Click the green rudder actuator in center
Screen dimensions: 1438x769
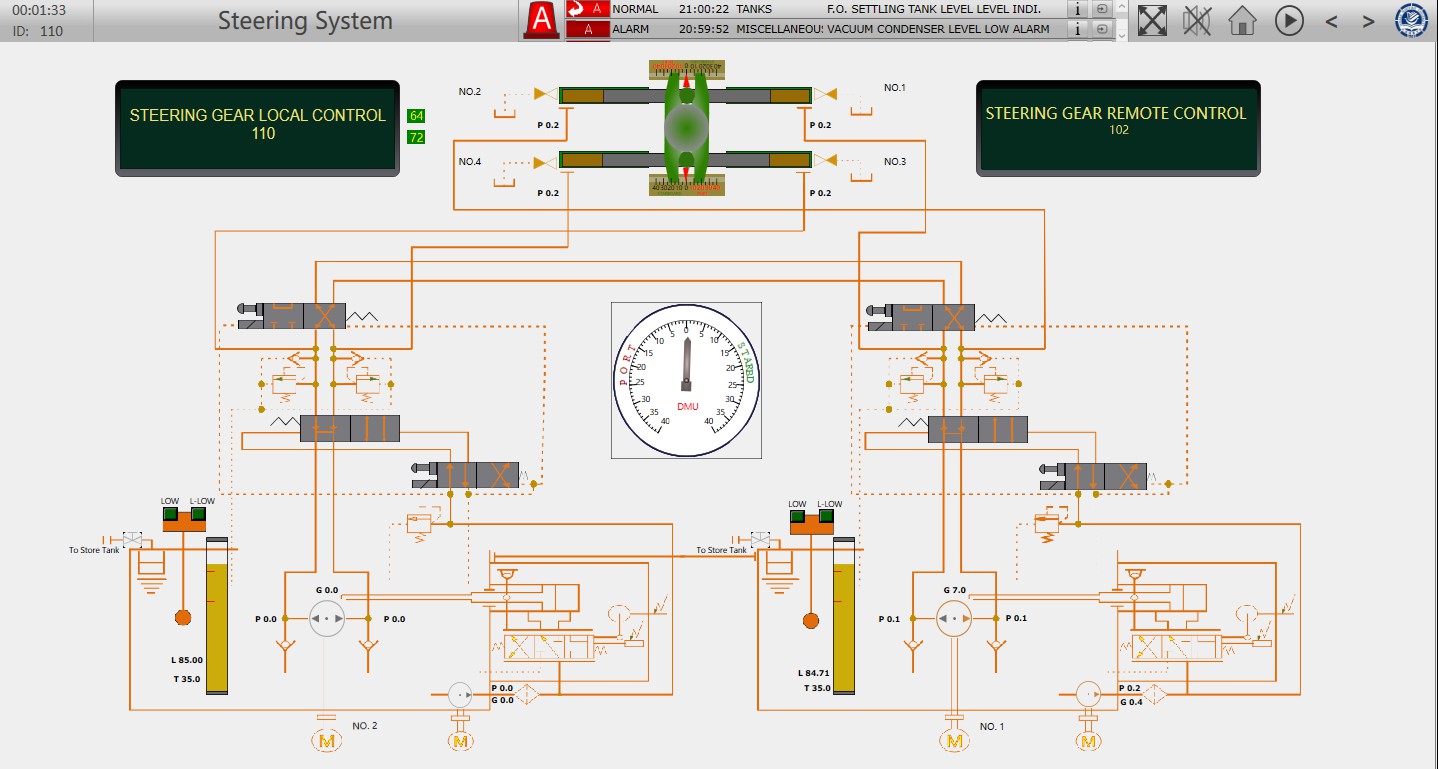click(x=686, y=127)
